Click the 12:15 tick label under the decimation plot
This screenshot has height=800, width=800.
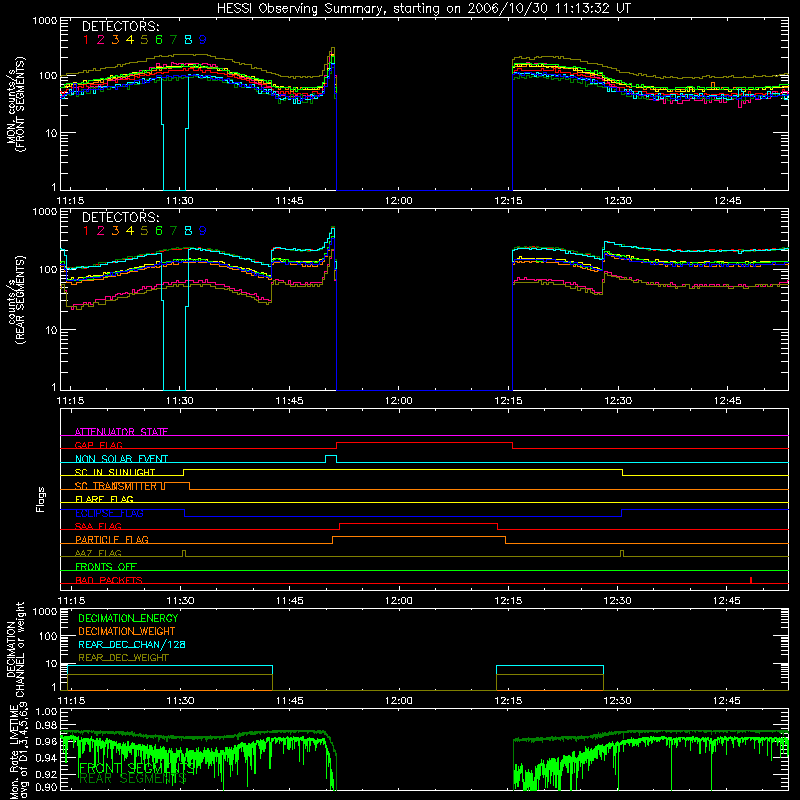[508, 701]
